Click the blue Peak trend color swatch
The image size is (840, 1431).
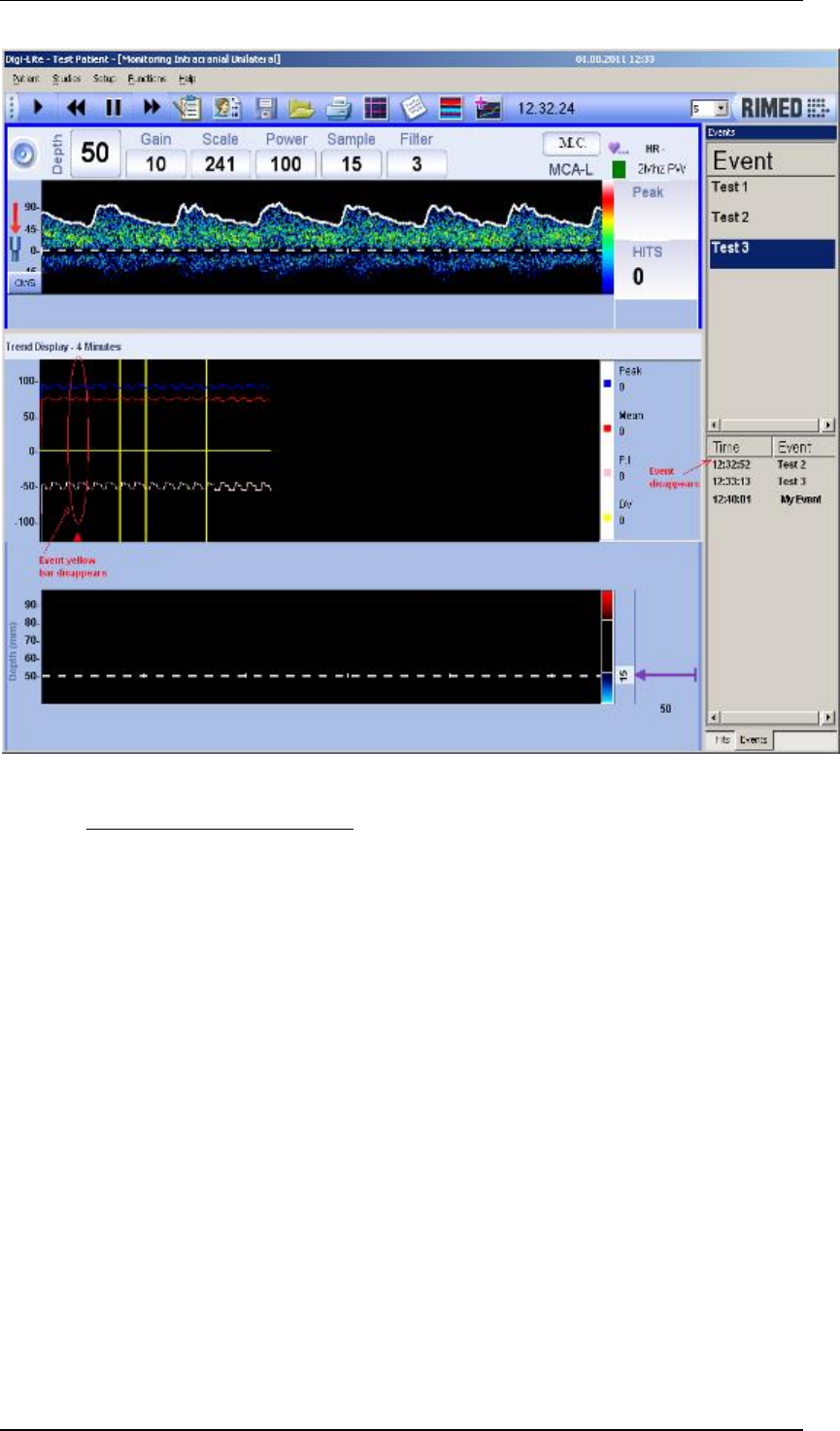[607, 385]
